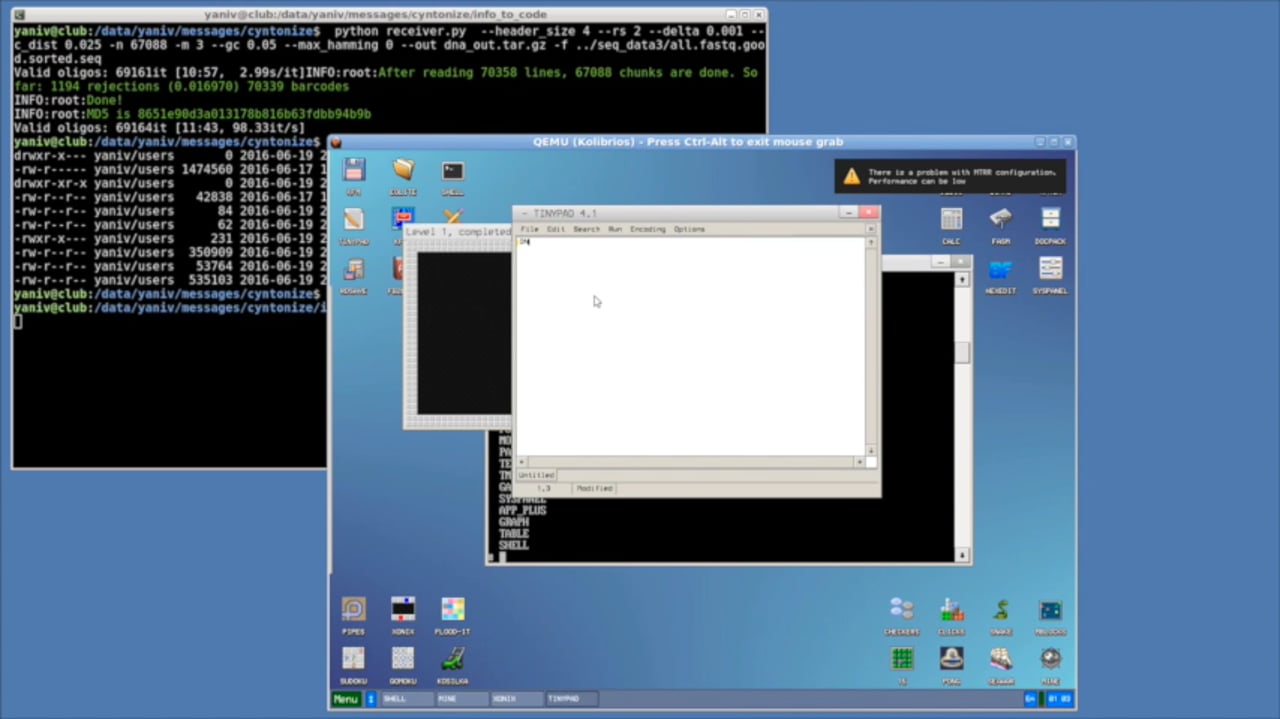Launch the MBLOCKS game icon
This screenshot has width=1280, height=719.
(1050, 609)
